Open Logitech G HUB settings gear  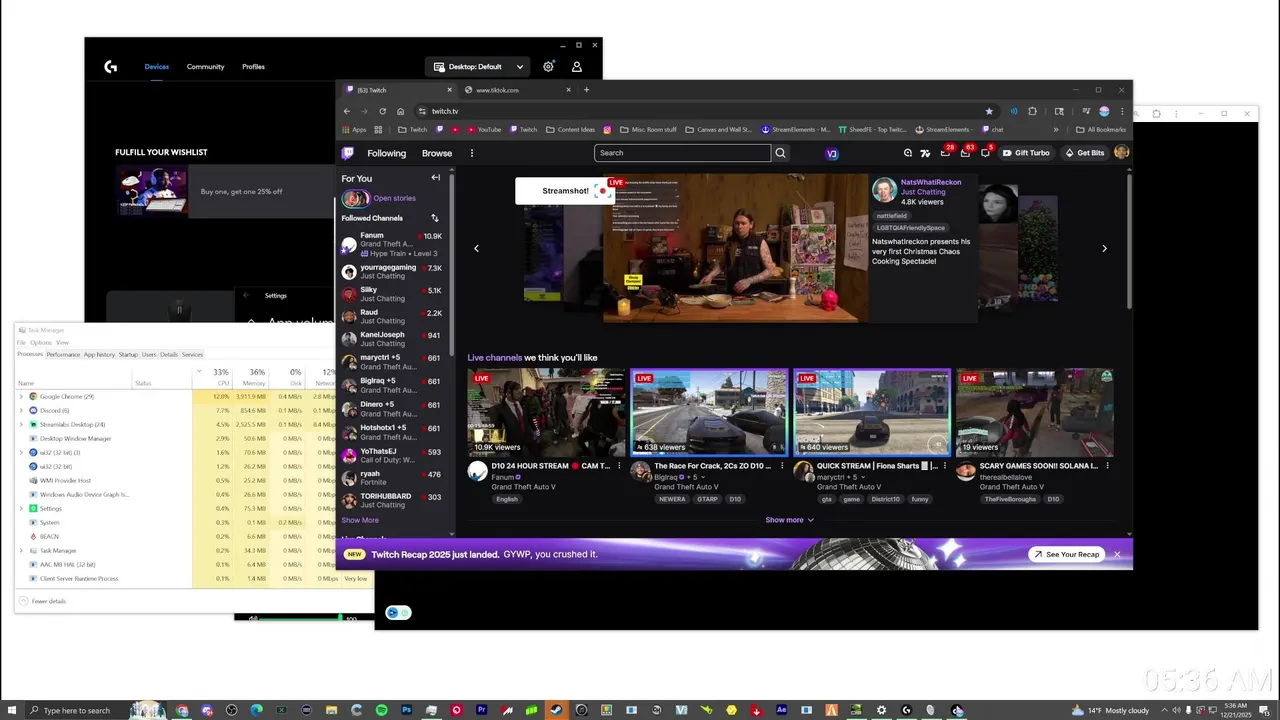point(548,66)
